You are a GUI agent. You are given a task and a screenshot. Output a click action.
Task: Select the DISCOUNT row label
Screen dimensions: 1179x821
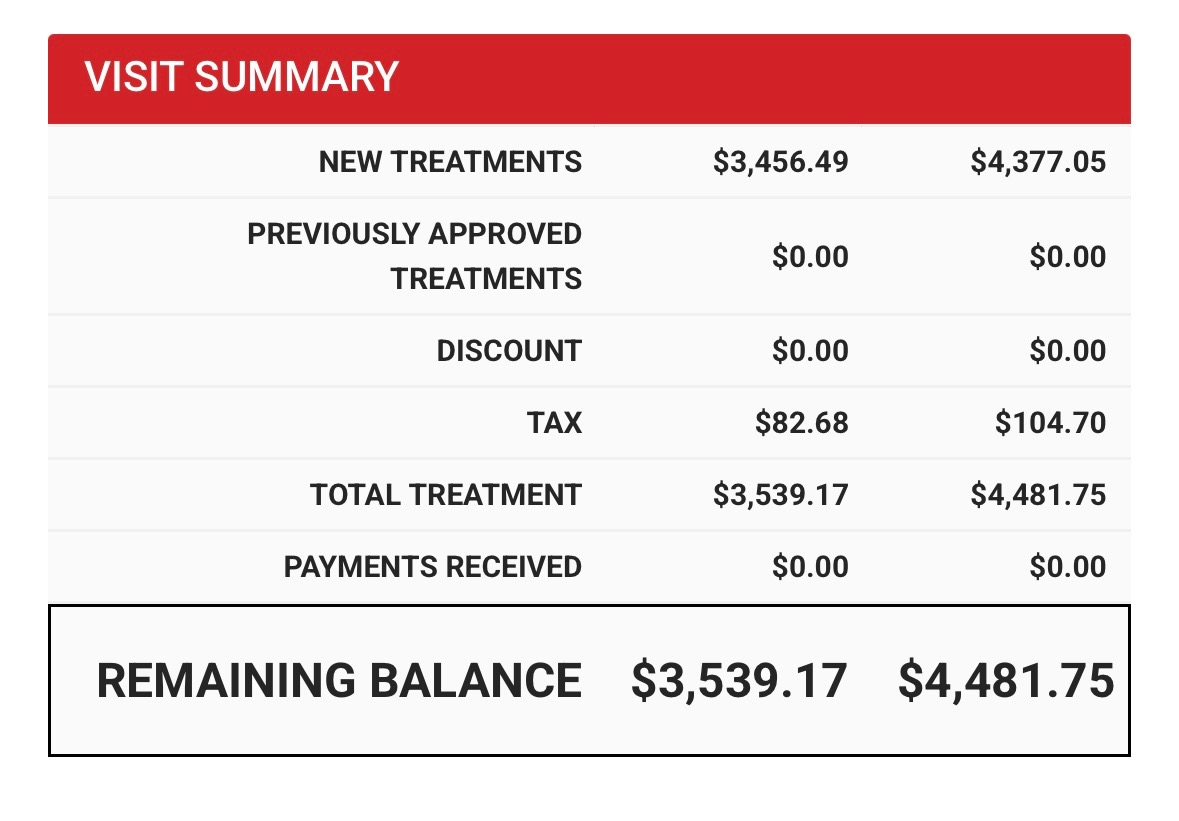click(509, 351)
